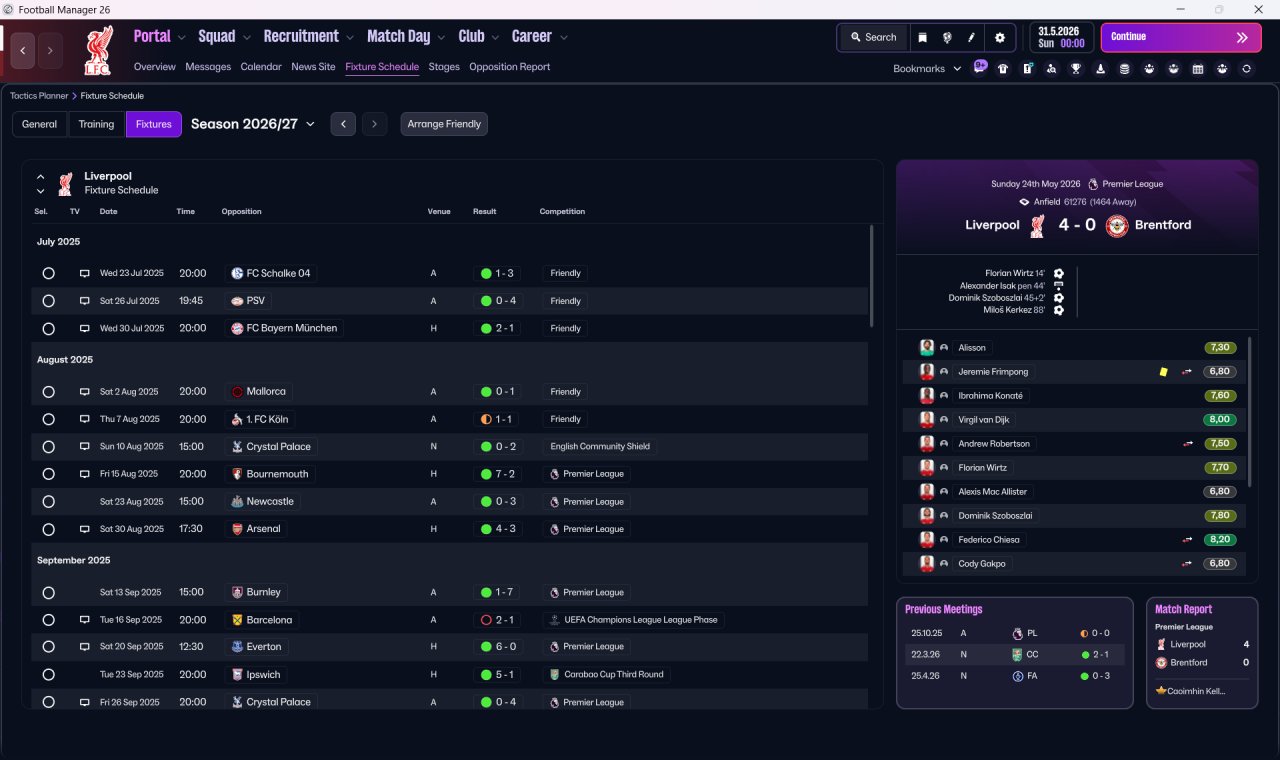This screenshot has width=1280, height=760.
Task: Expand the Career menu dropdown arrow
Action: coord(563,38)
